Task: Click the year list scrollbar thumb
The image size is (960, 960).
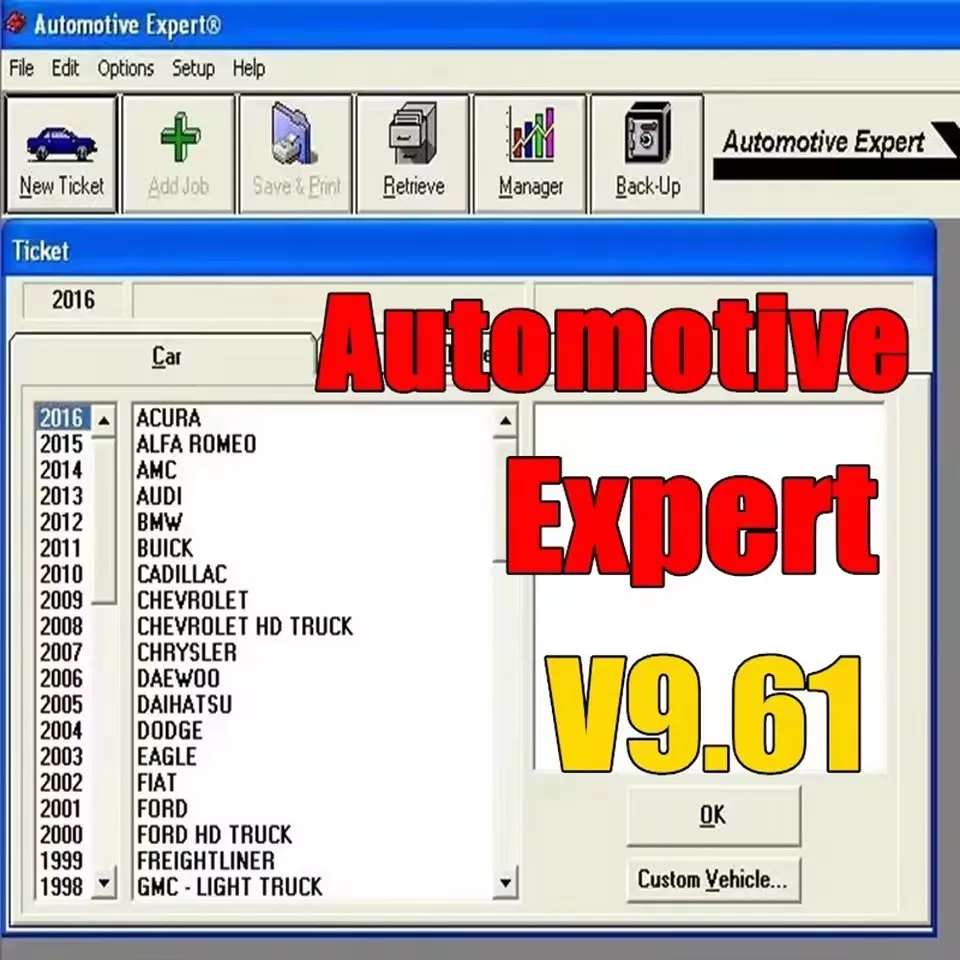Action: [x=104, y=520]
